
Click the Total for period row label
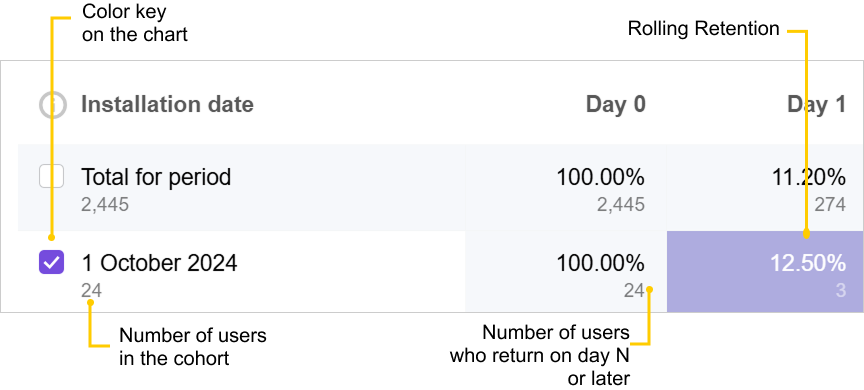point(156,177)
